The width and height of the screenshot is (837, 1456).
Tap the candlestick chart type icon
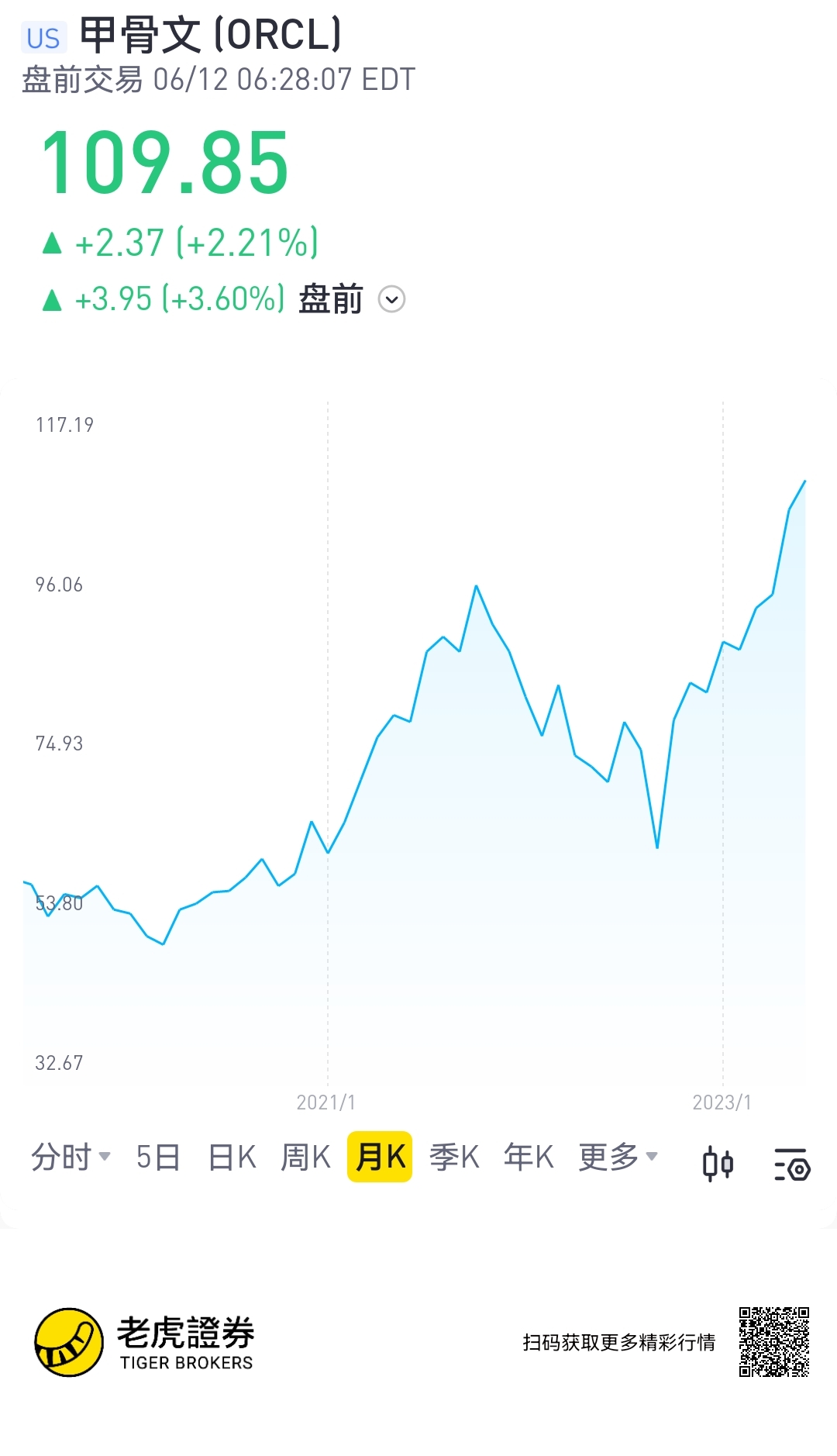click(x=718, y=1163)
